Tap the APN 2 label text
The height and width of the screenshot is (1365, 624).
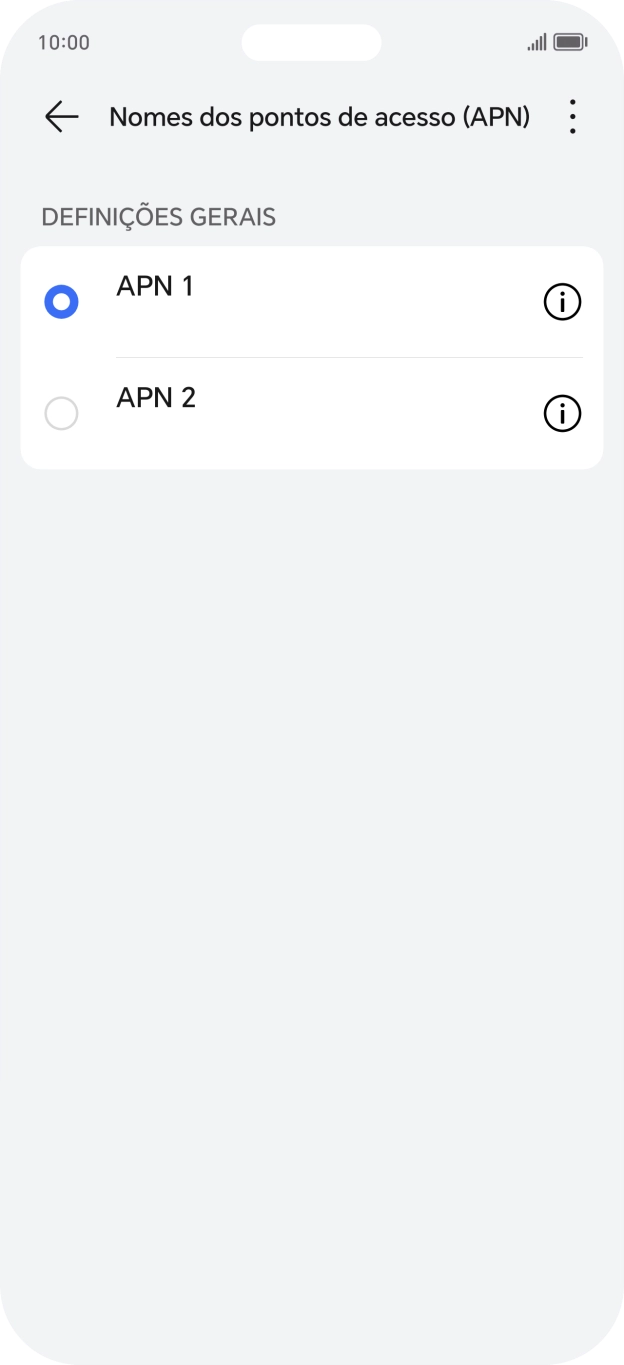(x=156, y=398)
